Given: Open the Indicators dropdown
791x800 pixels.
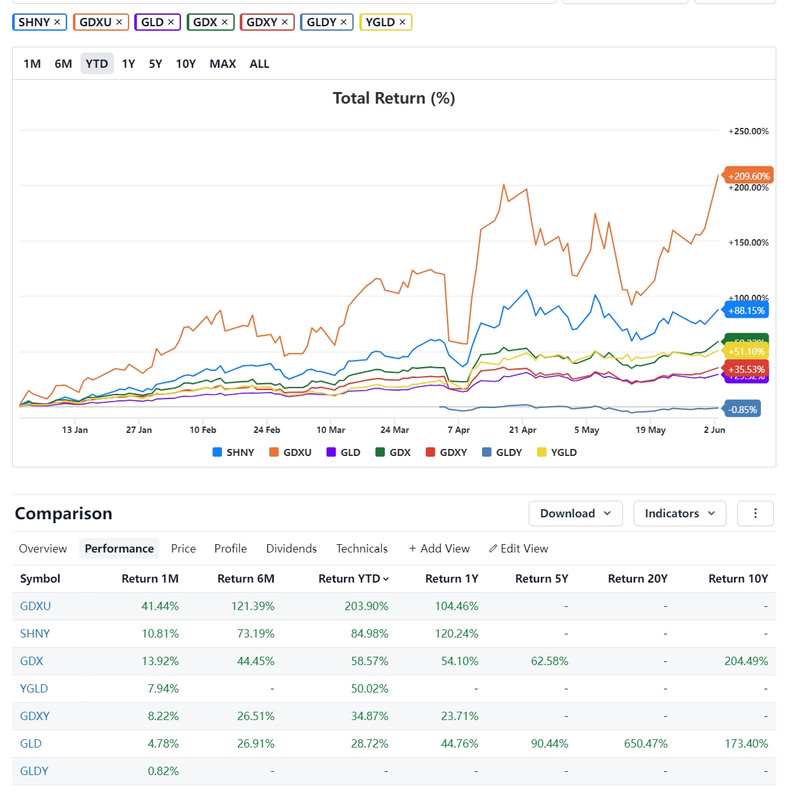Looking at the screenshot, I should tap(680, 513).
